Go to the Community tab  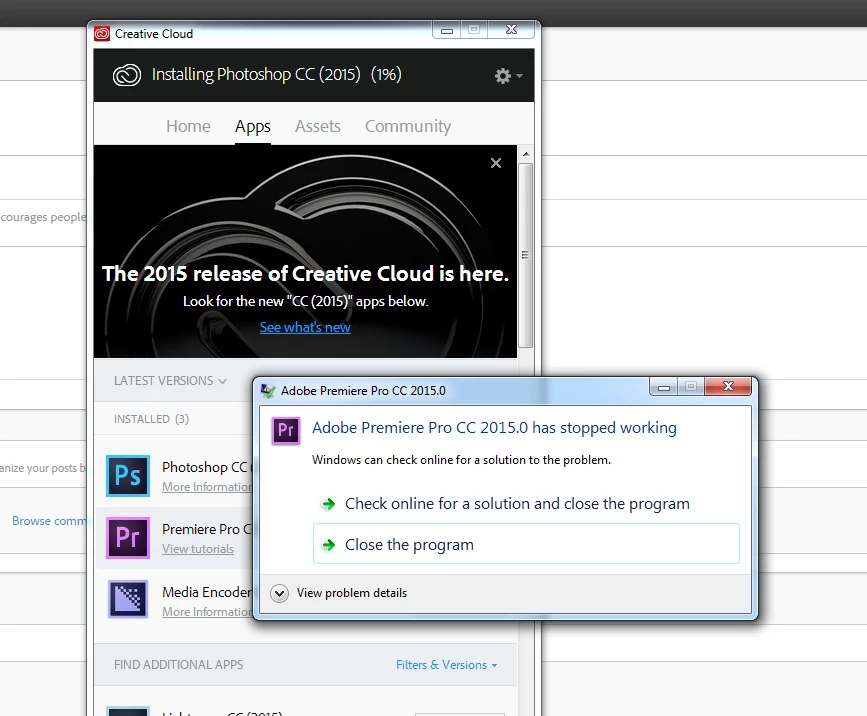[408, 126]
